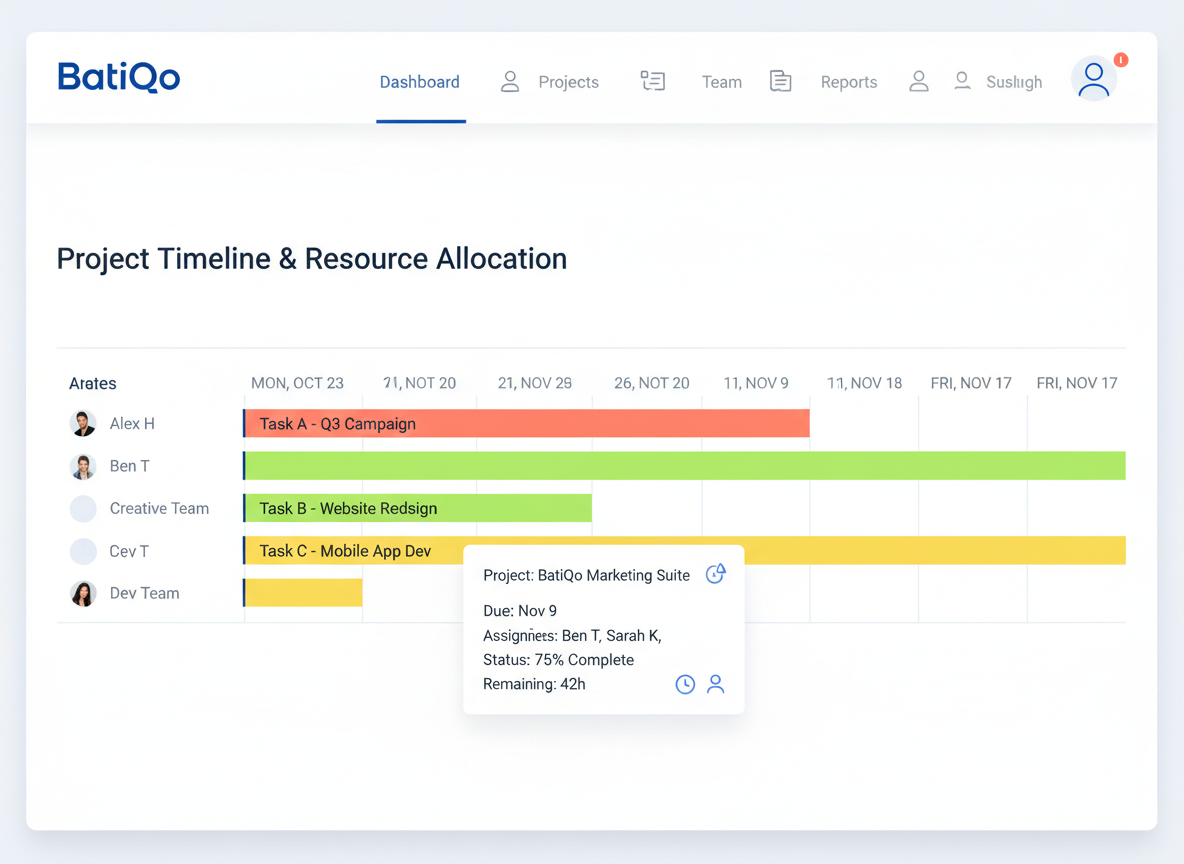Click the checklist icon left of Team
Viewport: 1184px width, 864px height.
tap(653, 81)
